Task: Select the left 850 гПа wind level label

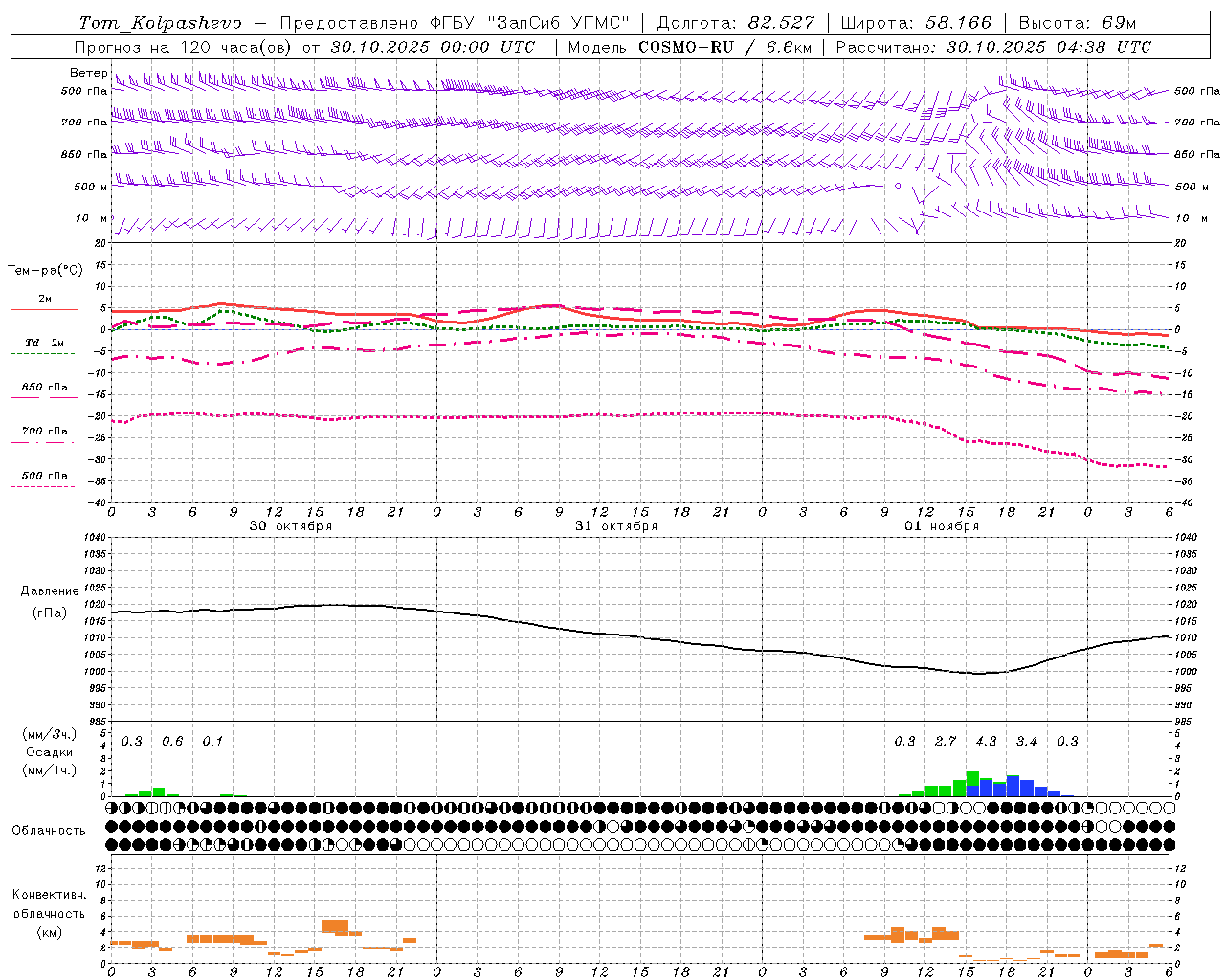Action: (84, 154)
